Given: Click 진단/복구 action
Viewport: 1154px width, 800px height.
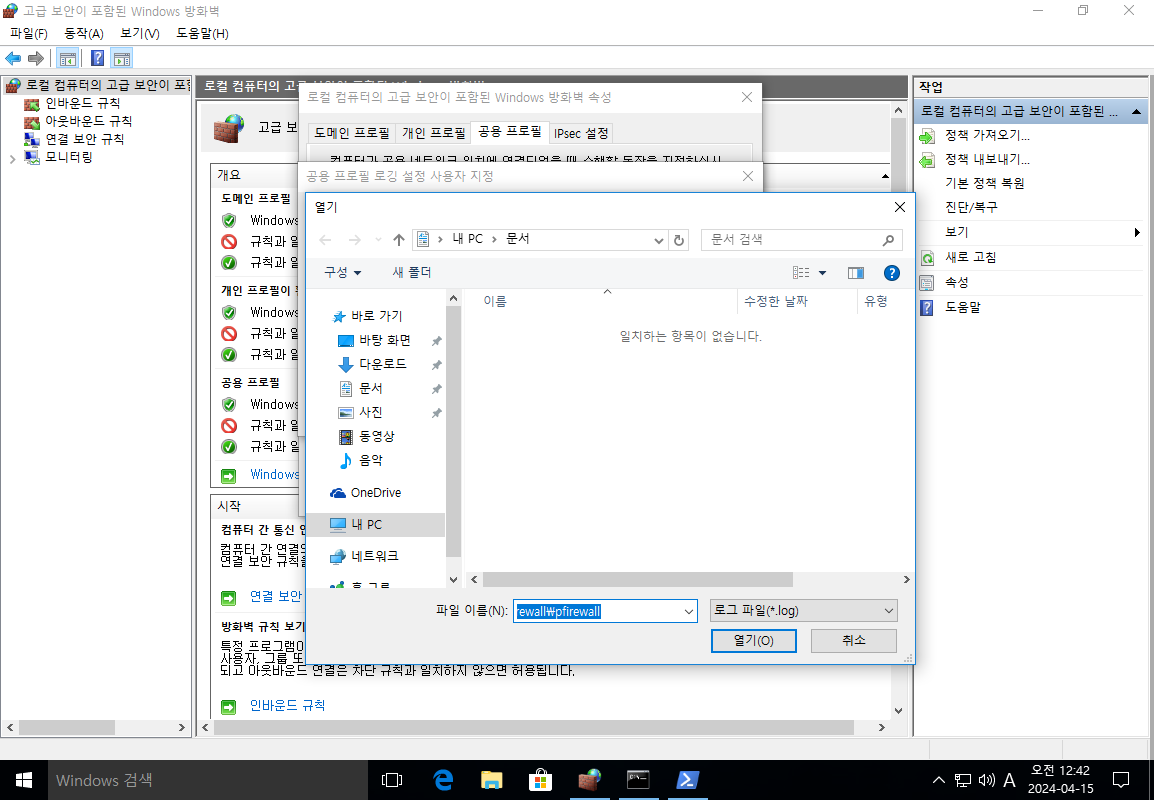Looking at the screenshot, I should tap(971, 208).
